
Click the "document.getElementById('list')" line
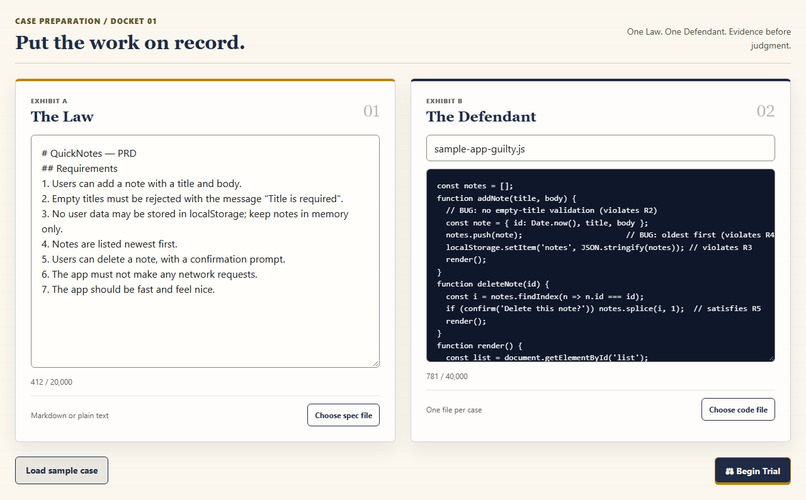click(547, 357)
